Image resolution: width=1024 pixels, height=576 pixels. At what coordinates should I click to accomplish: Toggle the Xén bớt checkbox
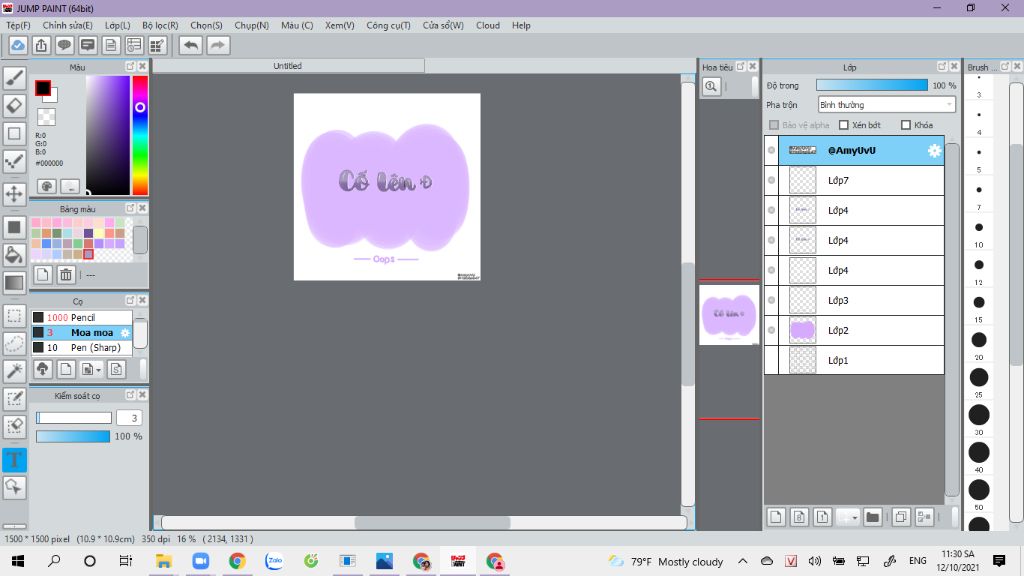(x=844, y=125)
